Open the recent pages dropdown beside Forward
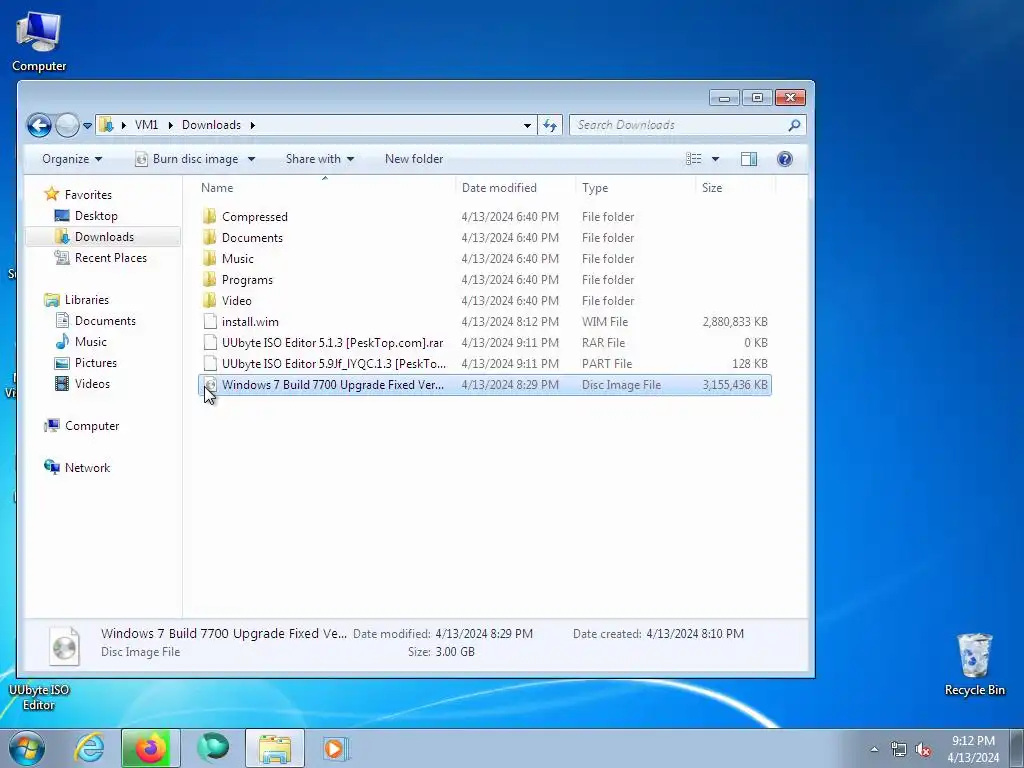 click(87, 125)
